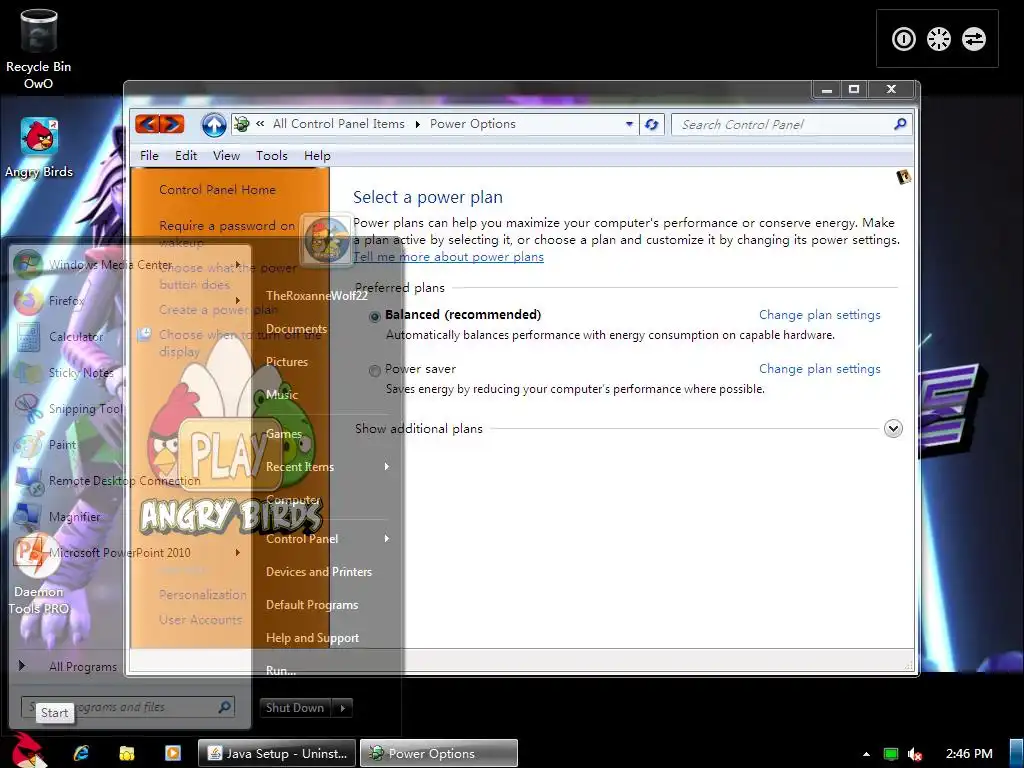Screen dimensions: 1024x768
Task: Click Tell me more about power plans
Action: [448, 257]
